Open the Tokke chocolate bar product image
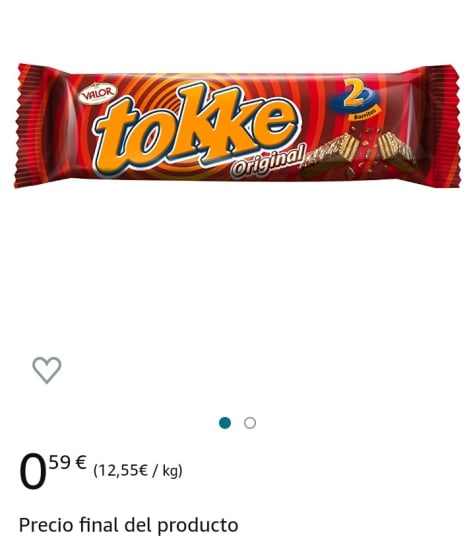 pos(237,126)
